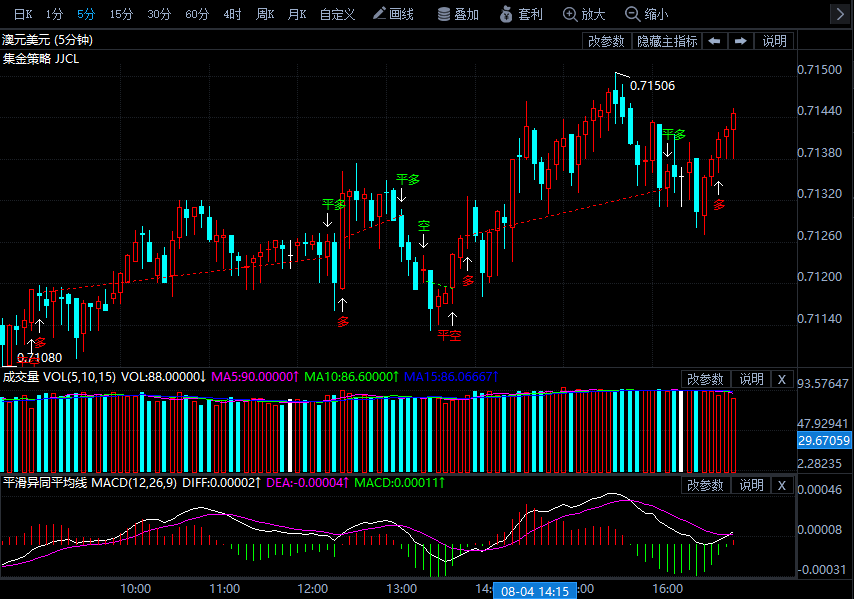This screenshot has height=599, width=854.
Task: Zoom out with 缩小 magnifier
Action: point(646,14)
